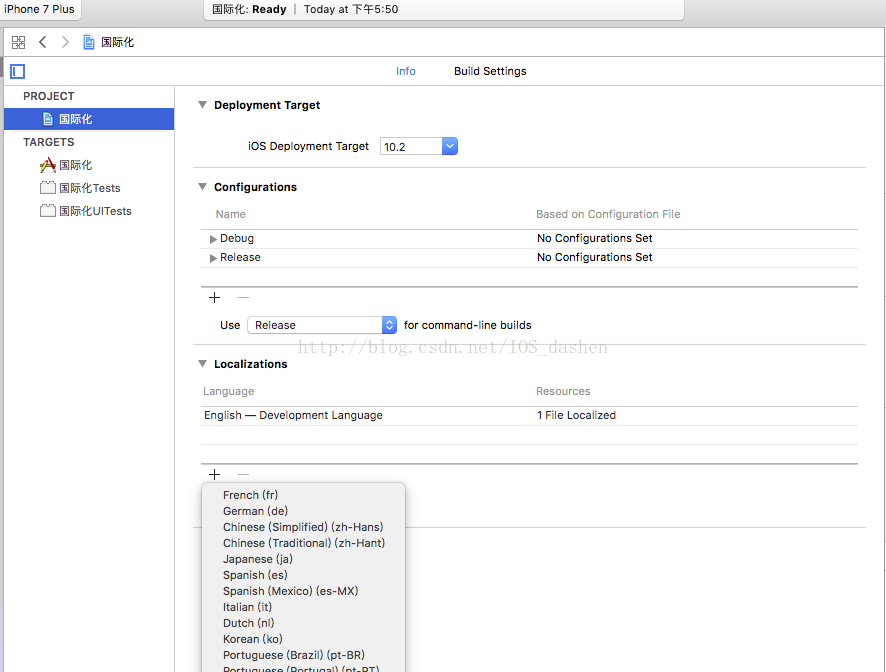
Task: Click the 10.2 deployment target field
Action: [411, 147]
